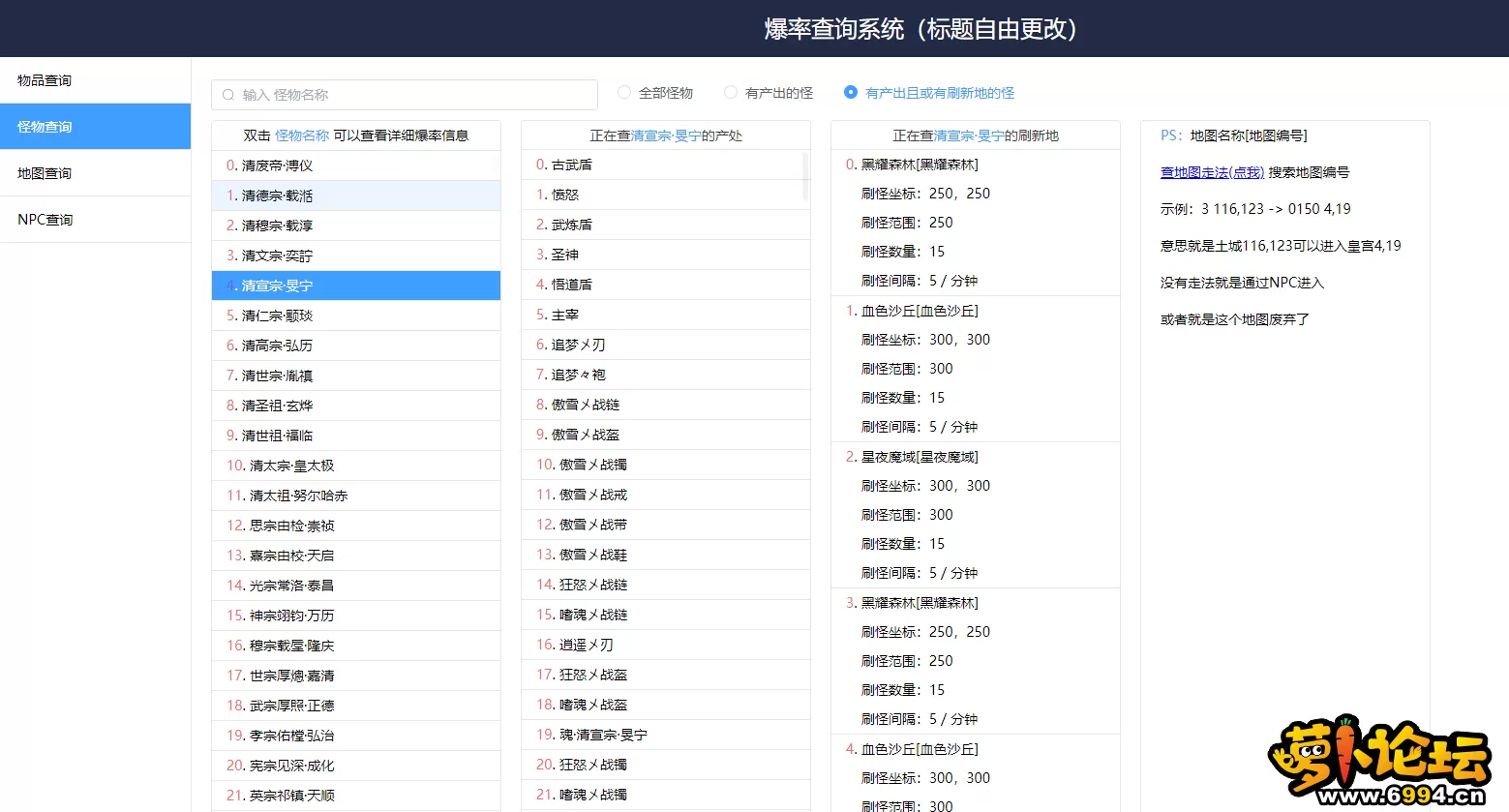Click drop item 魂·清宣宗·旻宁

(x=666, y=735)
